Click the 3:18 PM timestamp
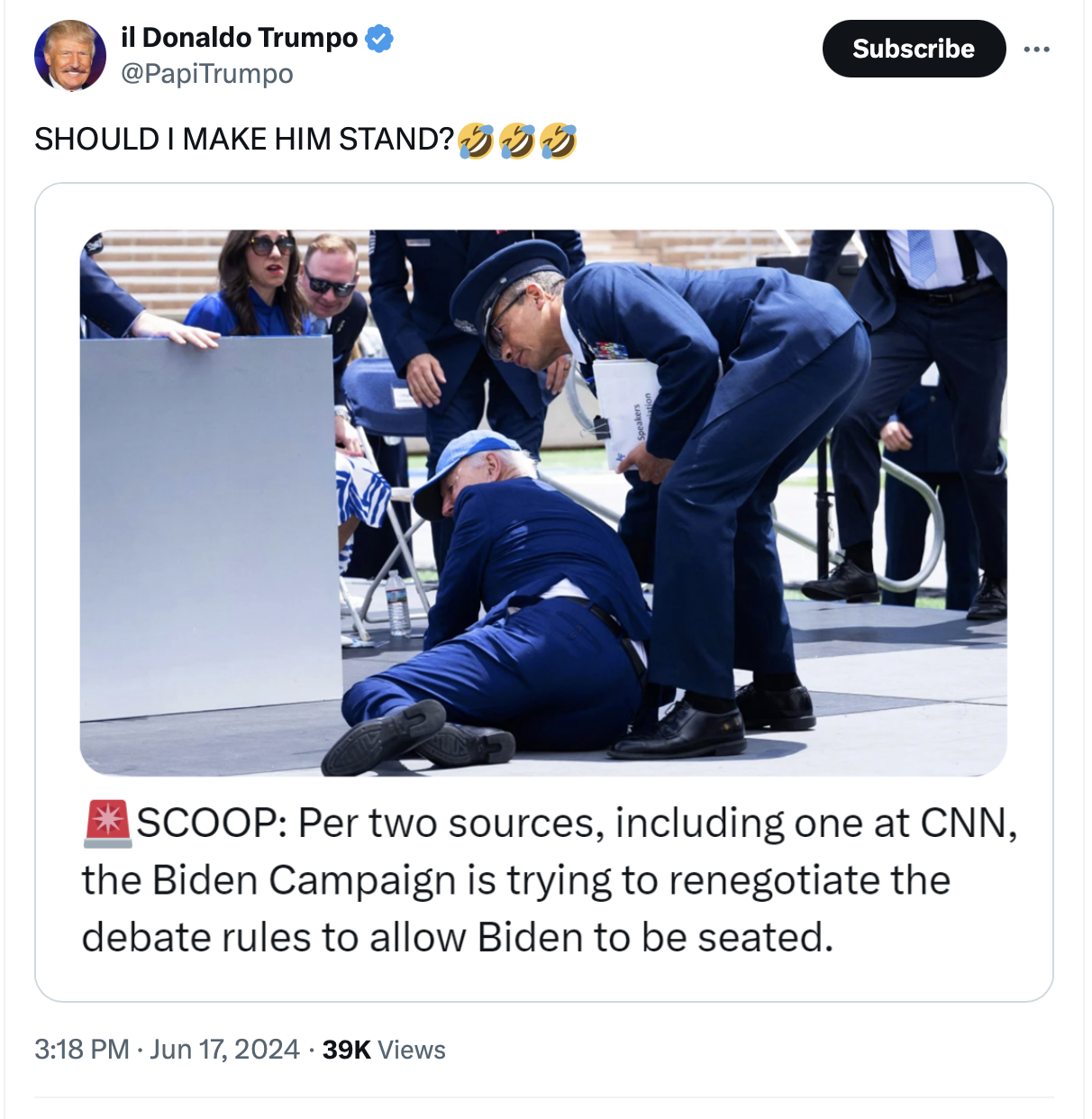1092x1119 pixels. pos(82,1050)
